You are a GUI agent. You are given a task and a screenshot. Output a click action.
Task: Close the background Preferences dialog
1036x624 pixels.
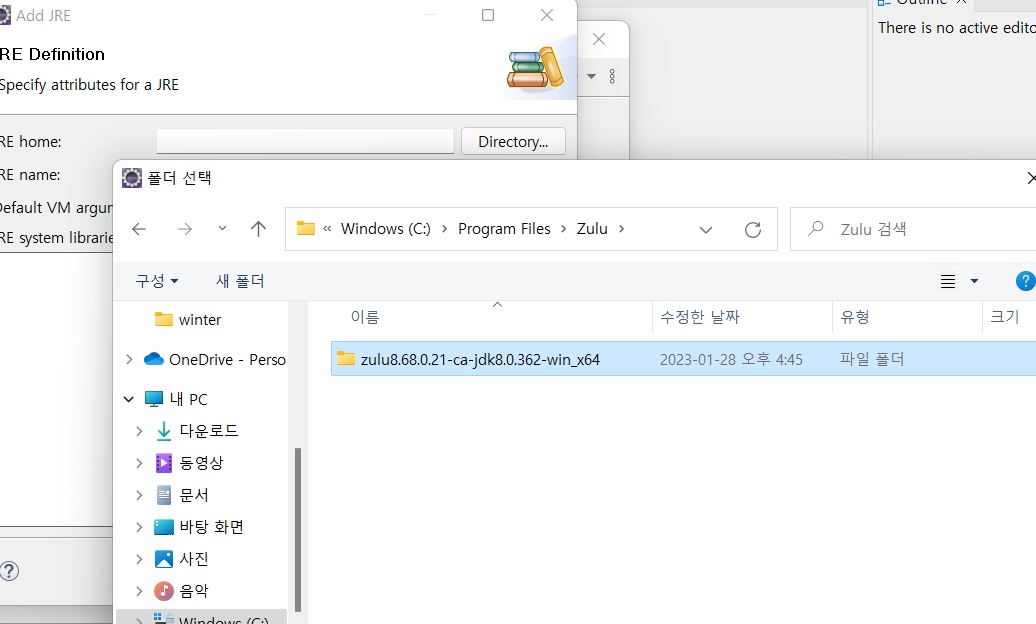pos(599,39)
